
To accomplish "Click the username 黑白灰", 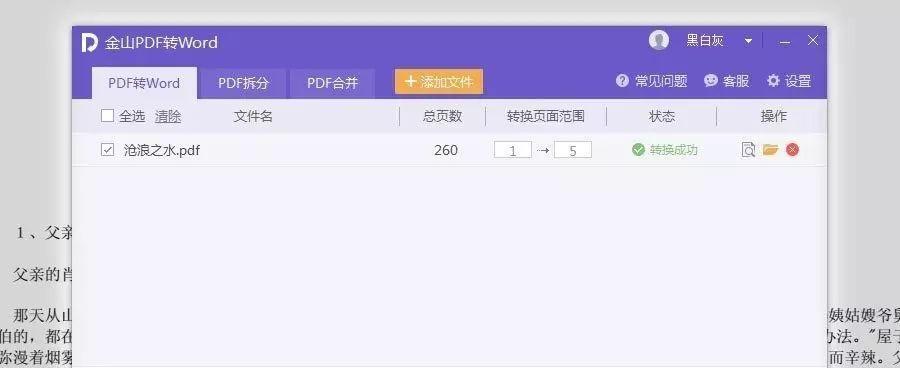I will click(705, 41).
